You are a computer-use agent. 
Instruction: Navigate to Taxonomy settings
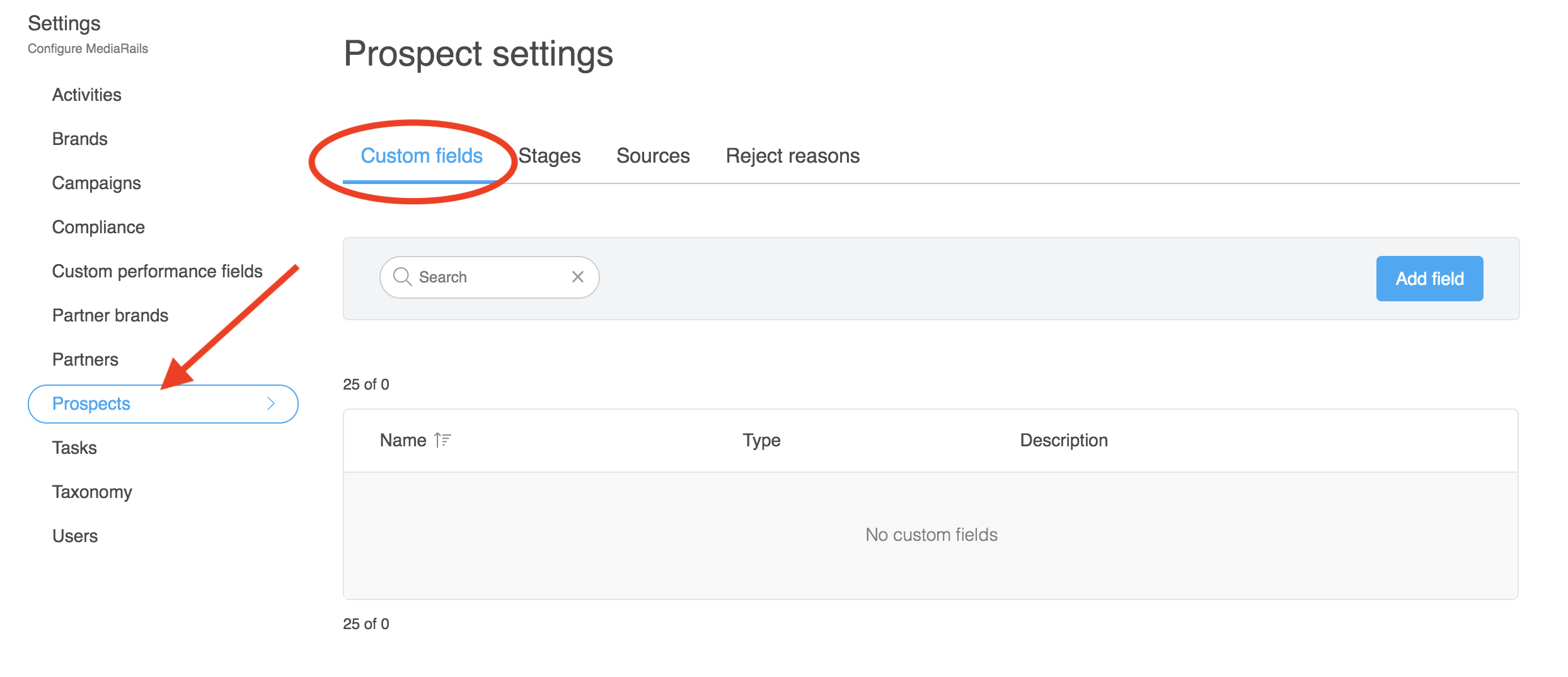[92, 492]
